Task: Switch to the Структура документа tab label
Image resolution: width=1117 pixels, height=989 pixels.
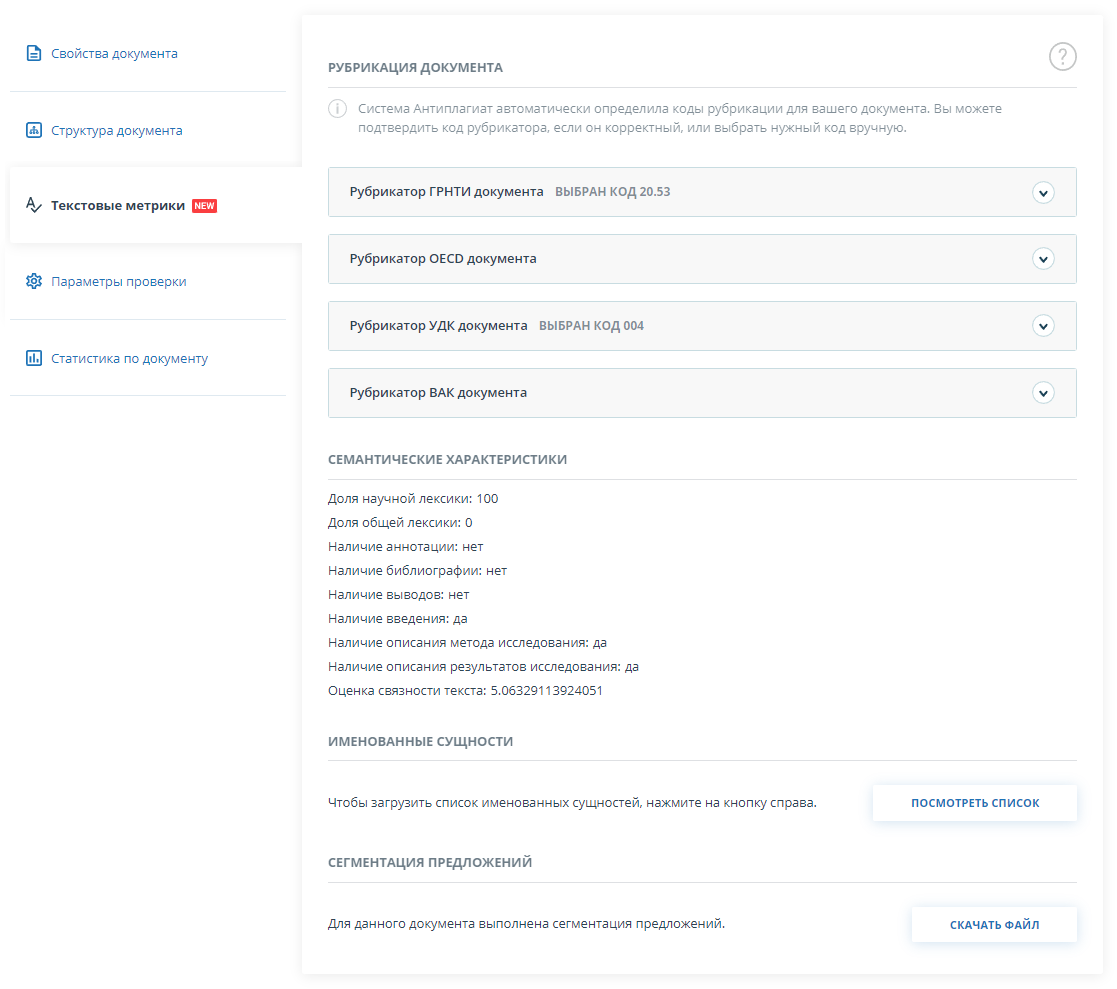Action: 116,130
